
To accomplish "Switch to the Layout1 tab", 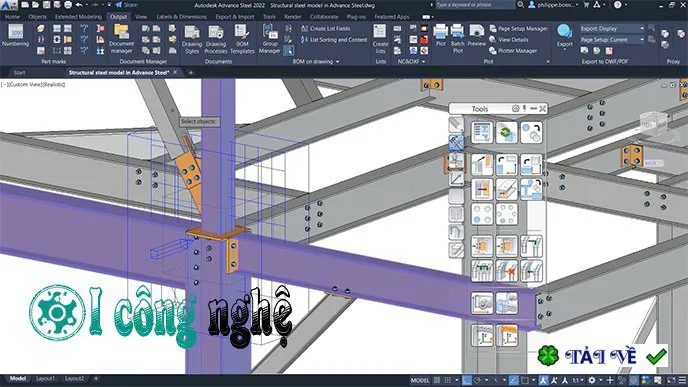I will point(45,378).
